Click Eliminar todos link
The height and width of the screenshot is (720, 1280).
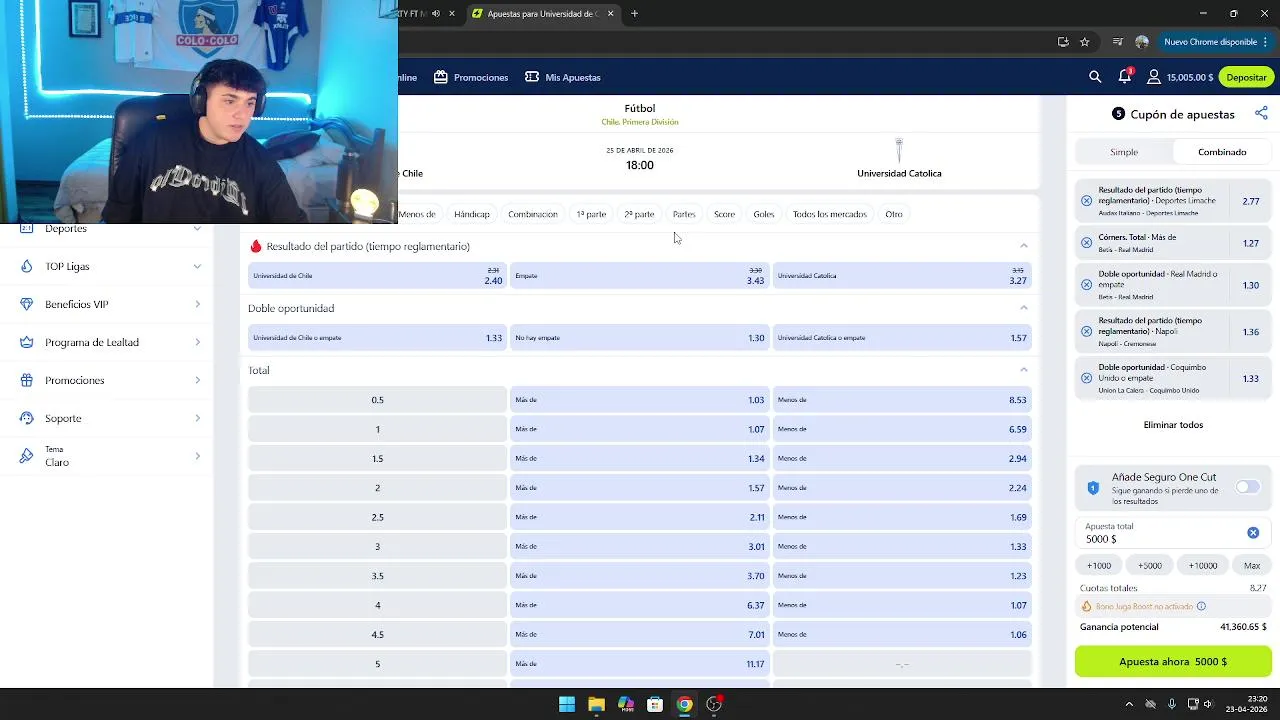[1173, 425]
